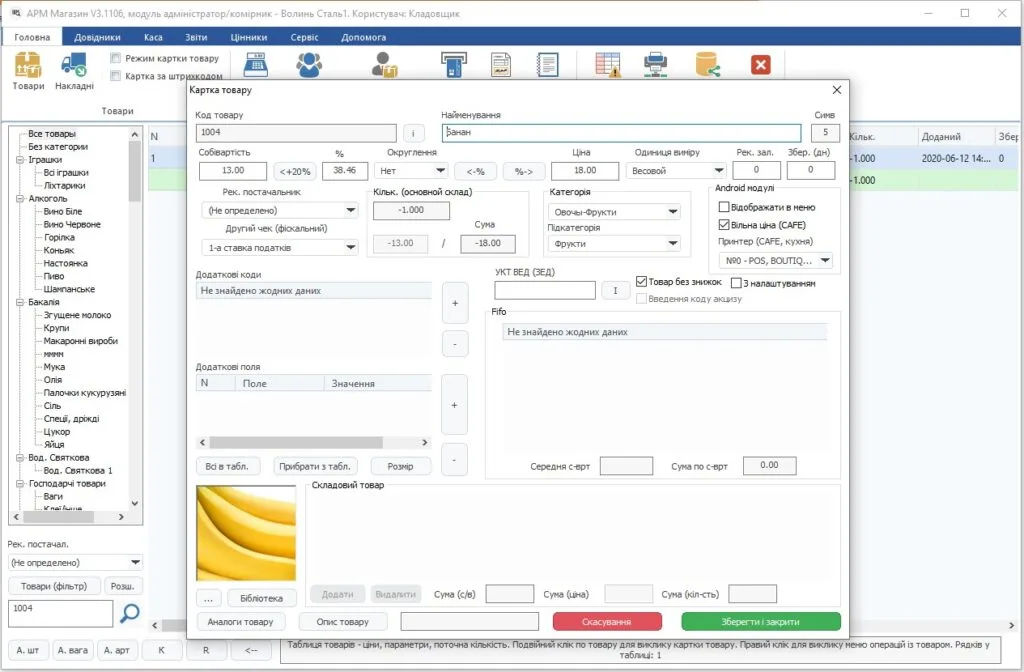Open Каса menu
The width and height of the screenshot is (1024, 672).
153,37
